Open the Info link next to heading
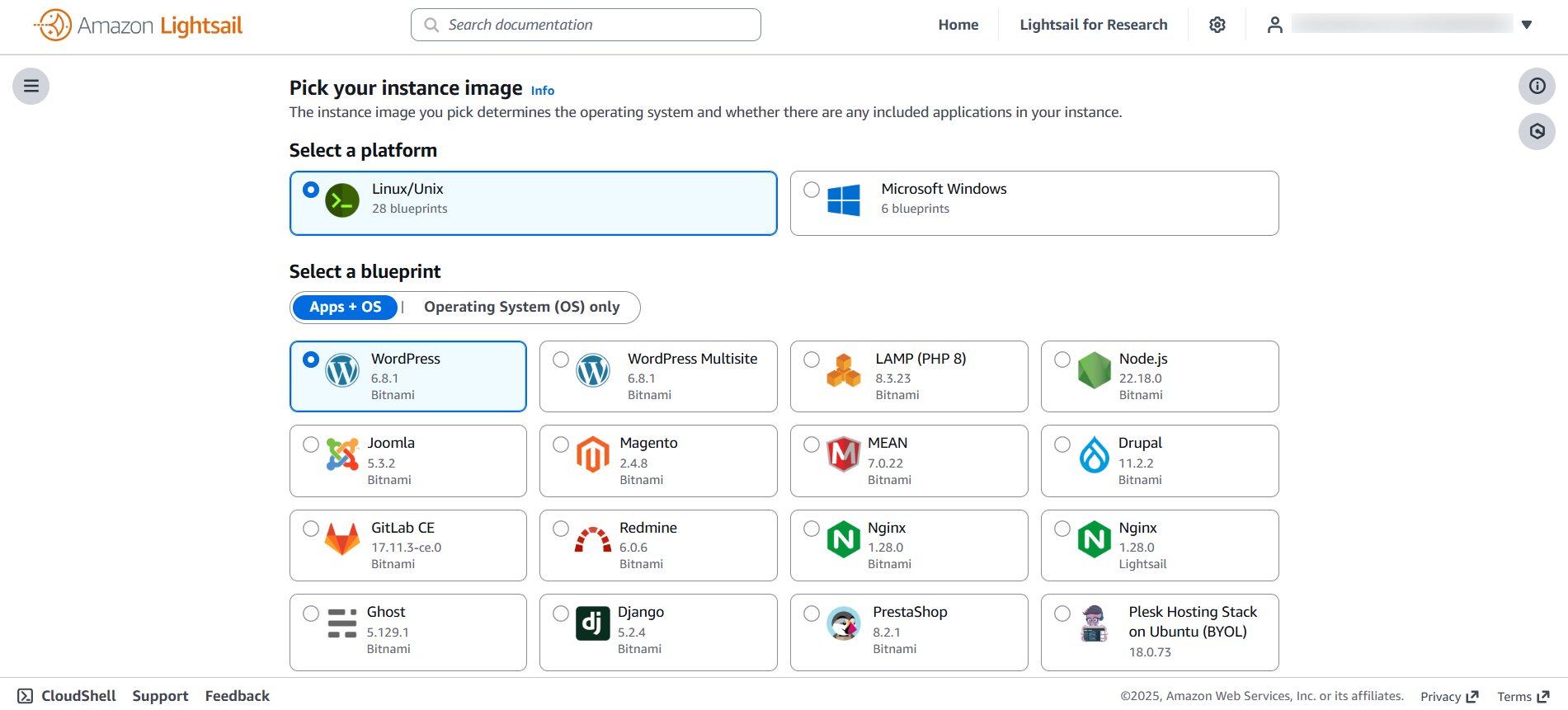The image size is (1568, 710). [543, 91]
